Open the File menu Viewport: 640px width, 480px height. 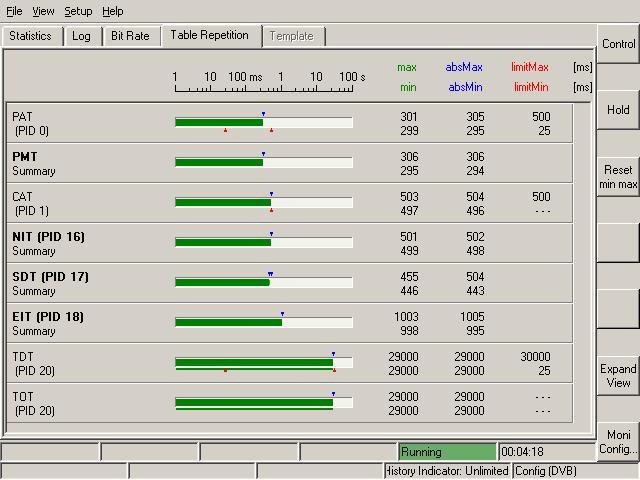(14, 11)
